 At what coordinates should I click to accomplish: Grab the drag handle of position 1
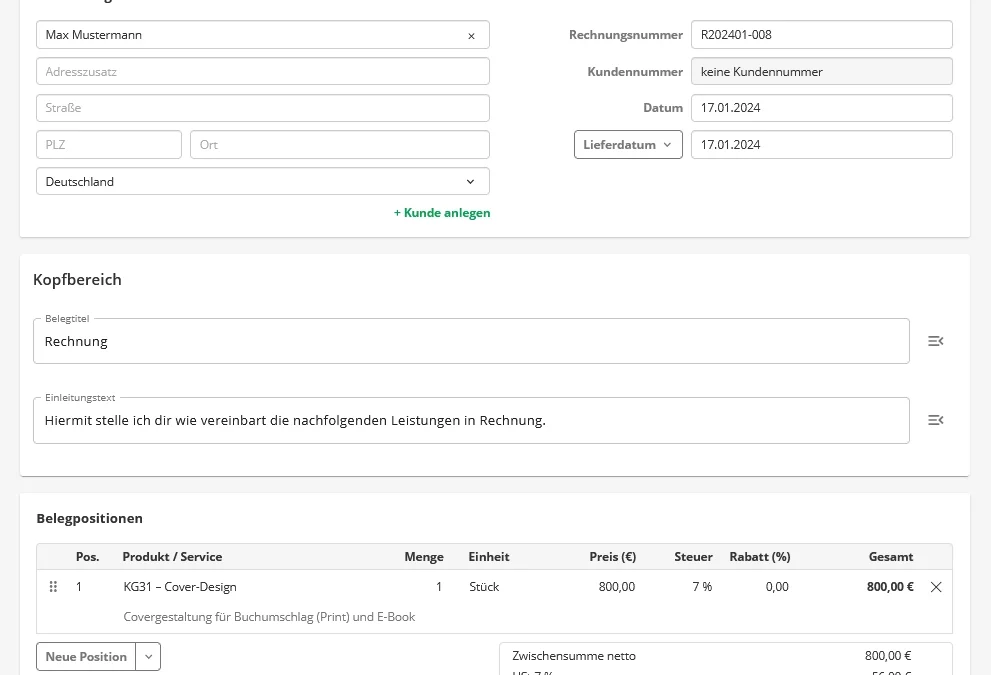(54, 587)
